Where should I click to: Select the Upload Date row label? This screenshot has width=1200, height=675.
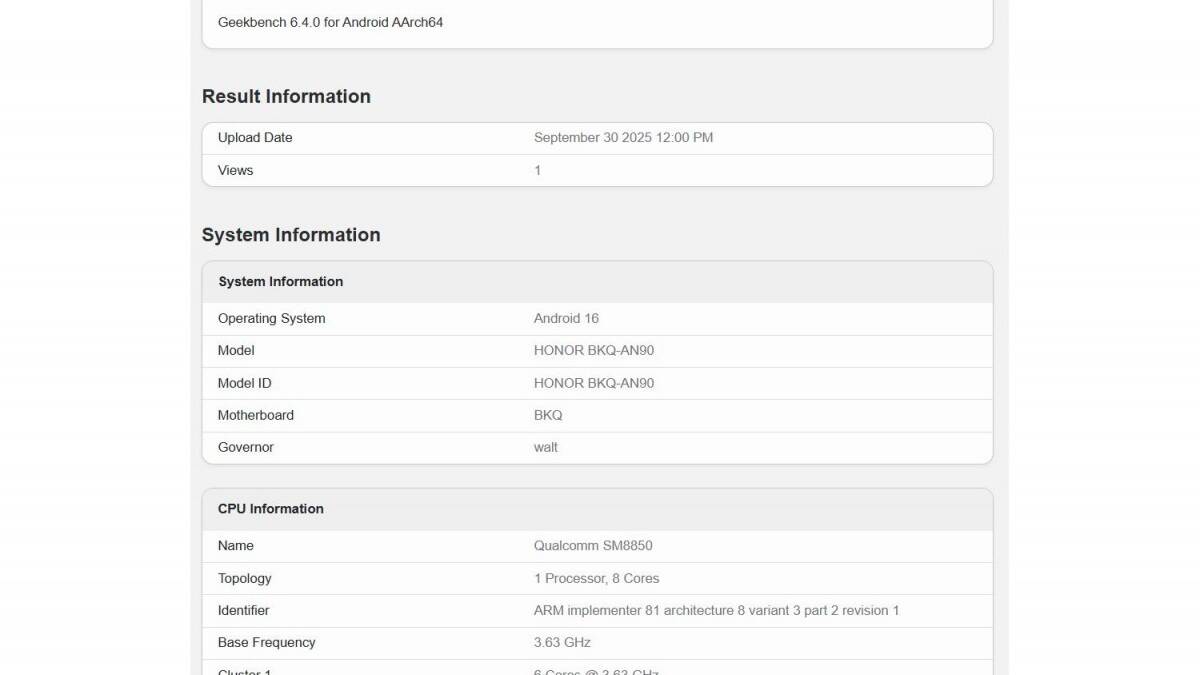click(255, 138)
